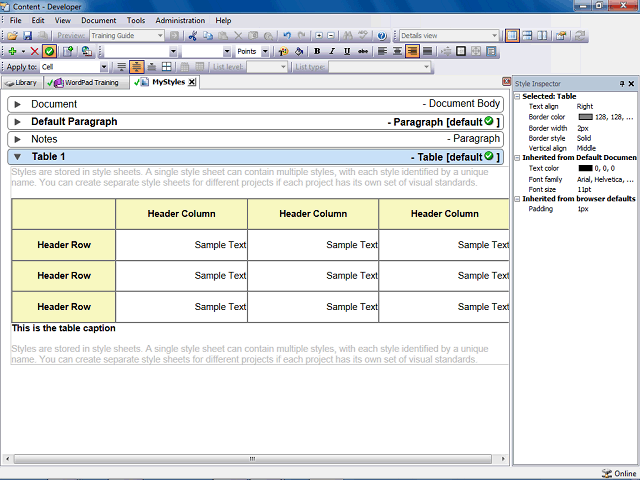Toggle vertical align middle button
Image resolution: width=640 pixels, height=480 pixels.
click(x=136, y=67)
